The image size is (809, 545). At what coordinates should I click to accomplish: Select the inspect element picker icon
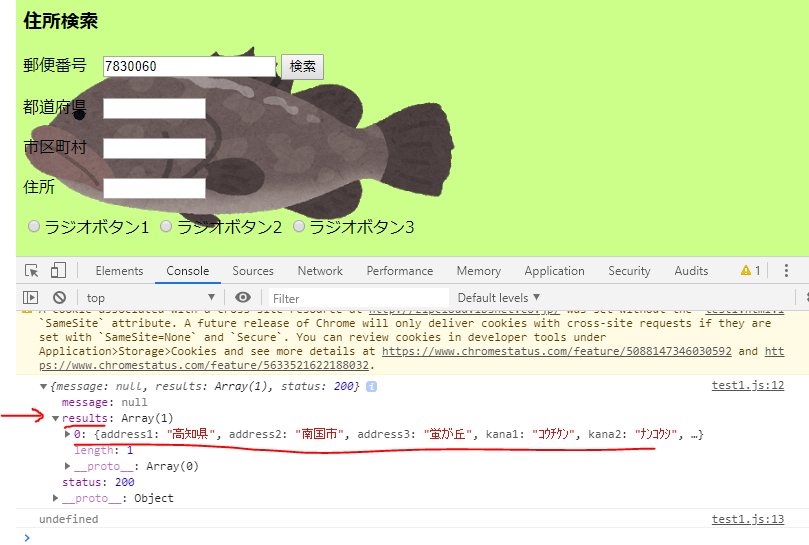[31, 270]
